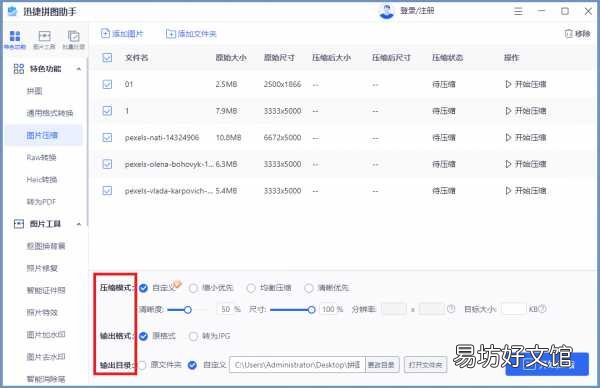Open Raw转换 in the sidebar
This screenshot has width=600, height=388.
[x=41, y=157]
